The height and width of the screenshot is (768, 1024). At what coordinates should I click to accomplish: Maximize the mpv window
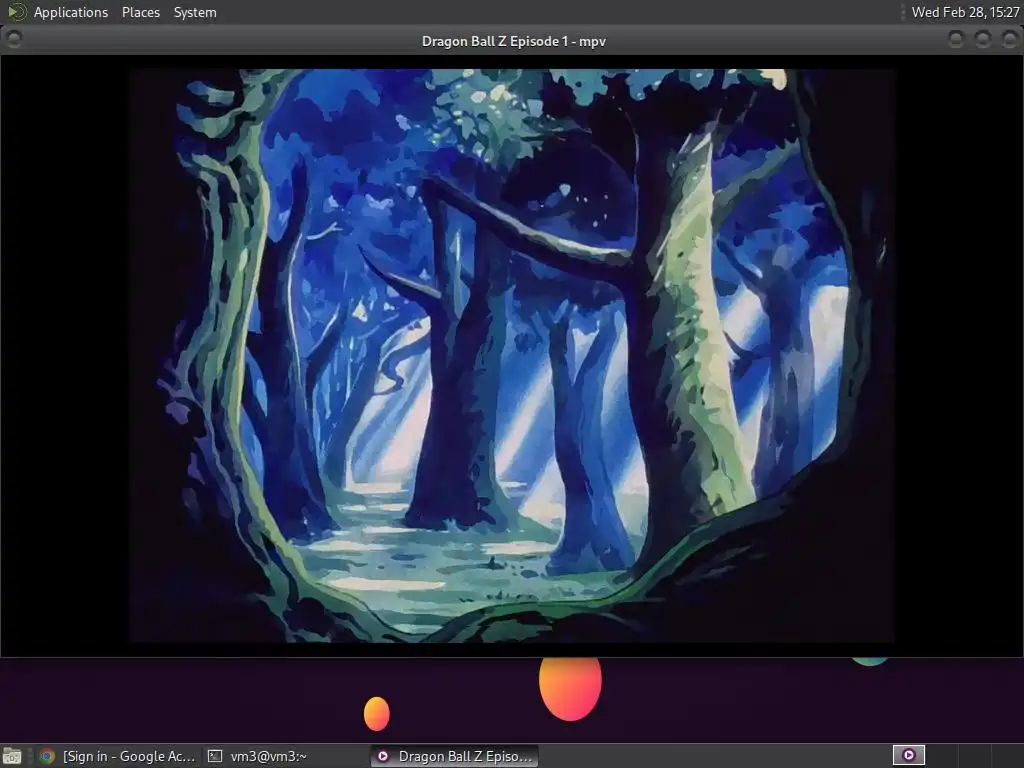(x=982, y=39)
